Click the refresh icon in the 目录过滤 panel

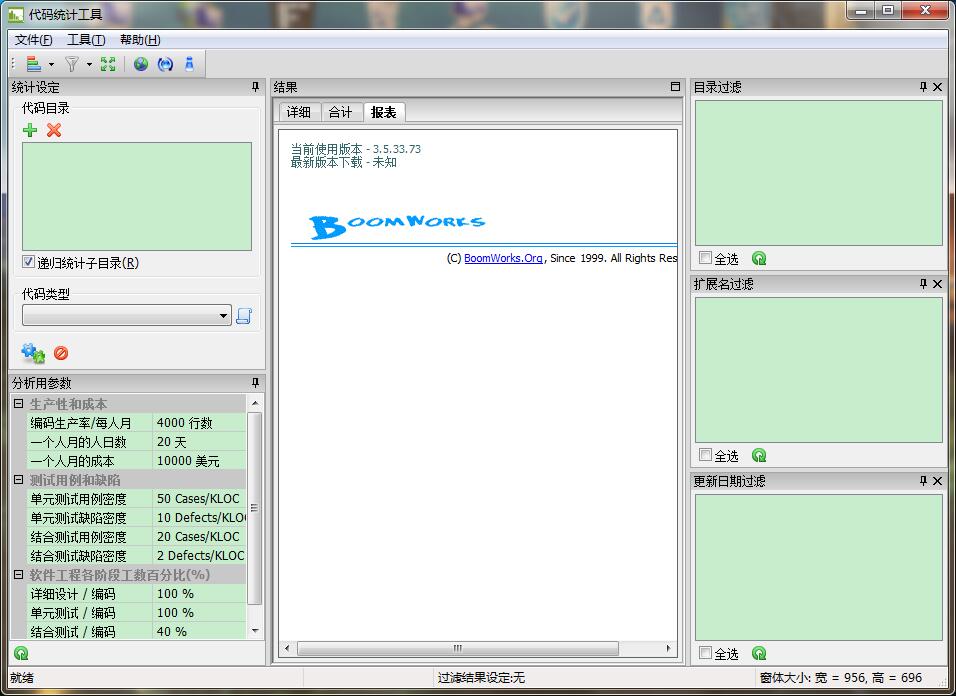[759, 259]
